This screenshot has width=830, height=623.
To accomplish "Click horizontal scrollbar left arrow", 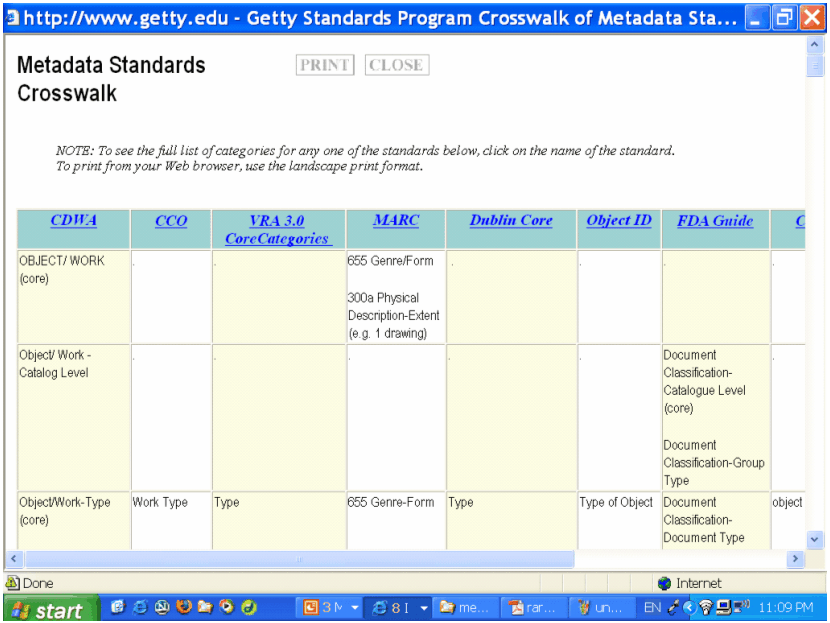I will click(14, 558).
